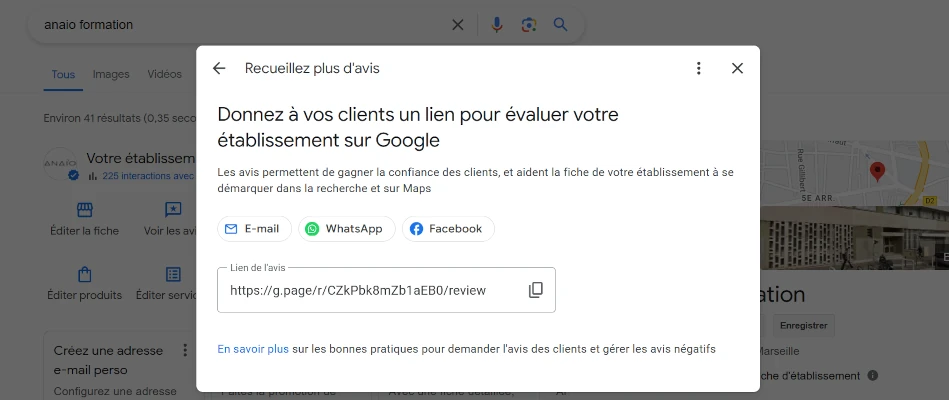Viewport: 949px width, 400px height.
Task: Open the En savoir plus link
Action: click(253, 349)
